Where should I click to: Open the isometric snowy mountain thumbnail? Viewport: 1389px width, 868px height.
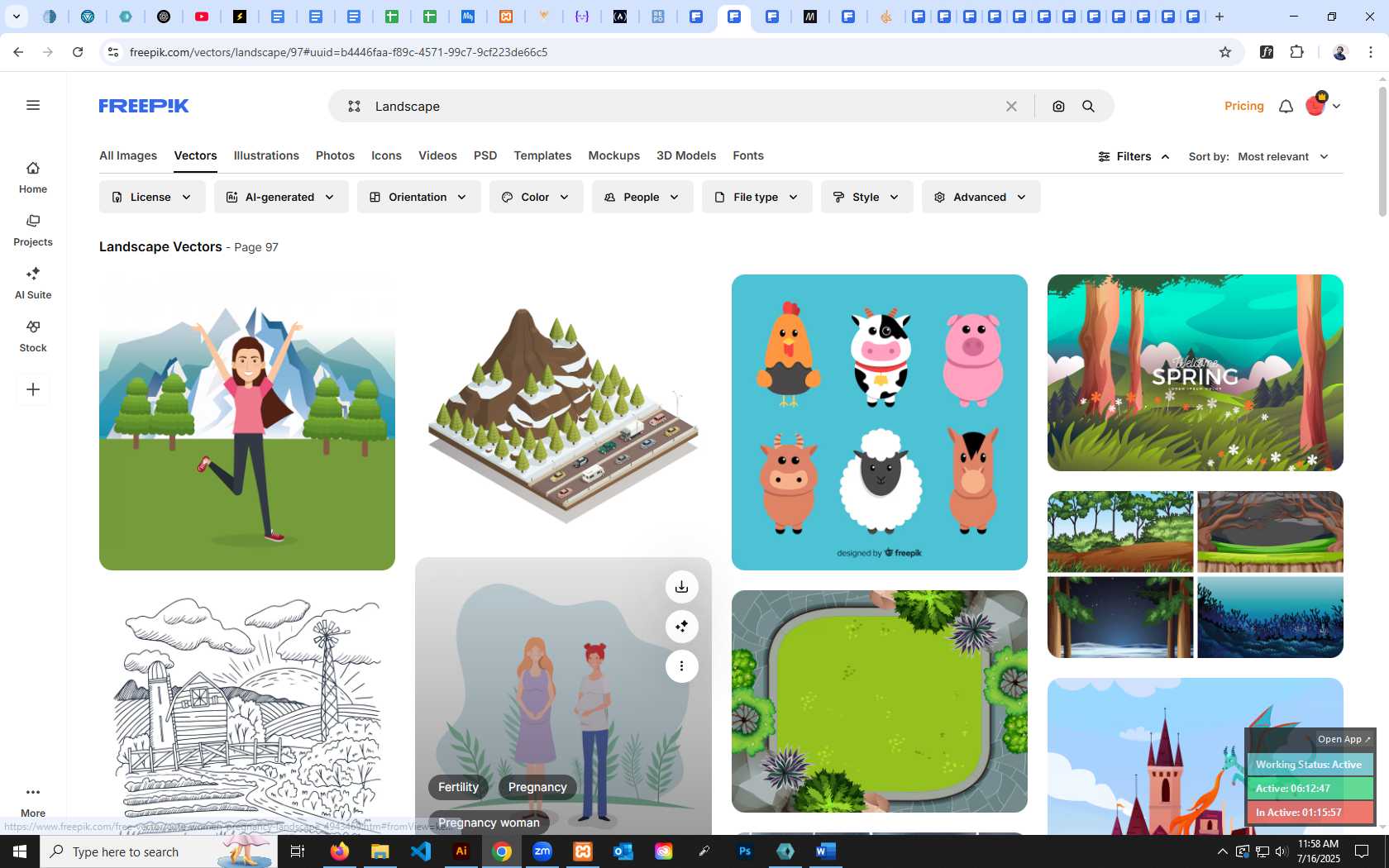point(563,405)
